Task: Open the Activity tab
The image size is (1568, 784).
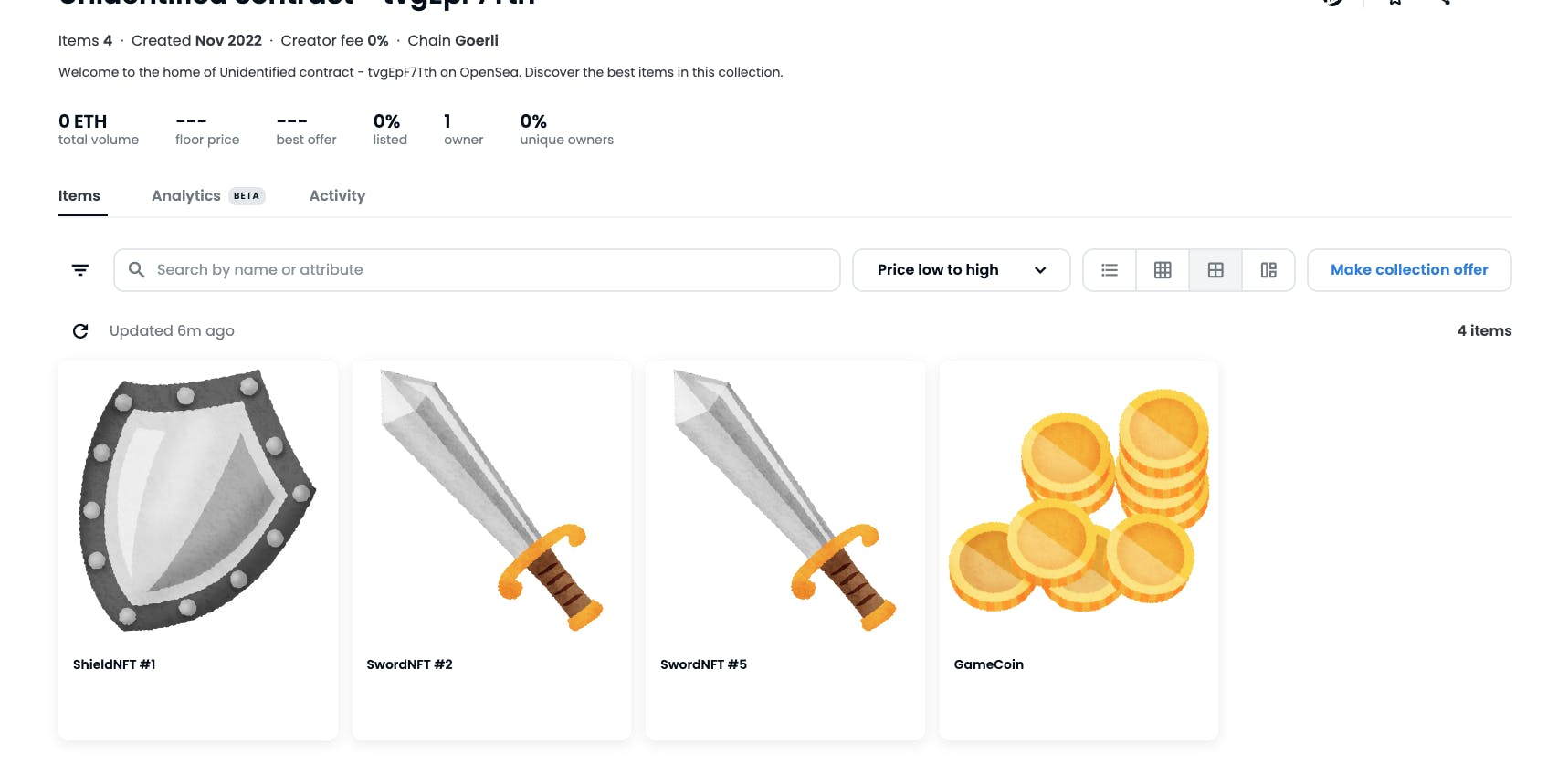Action: pyautogui.click(x=337, y=196)
